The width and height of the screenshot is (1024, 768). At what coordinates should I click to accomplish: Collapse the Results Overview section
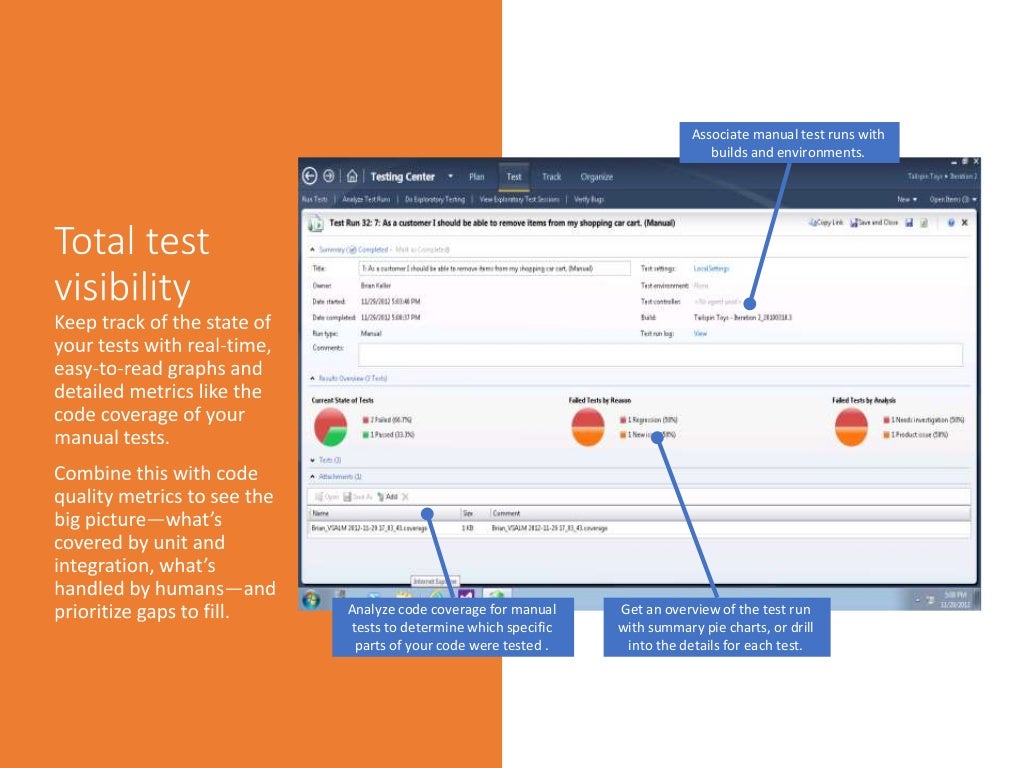(x=312, y=378)
